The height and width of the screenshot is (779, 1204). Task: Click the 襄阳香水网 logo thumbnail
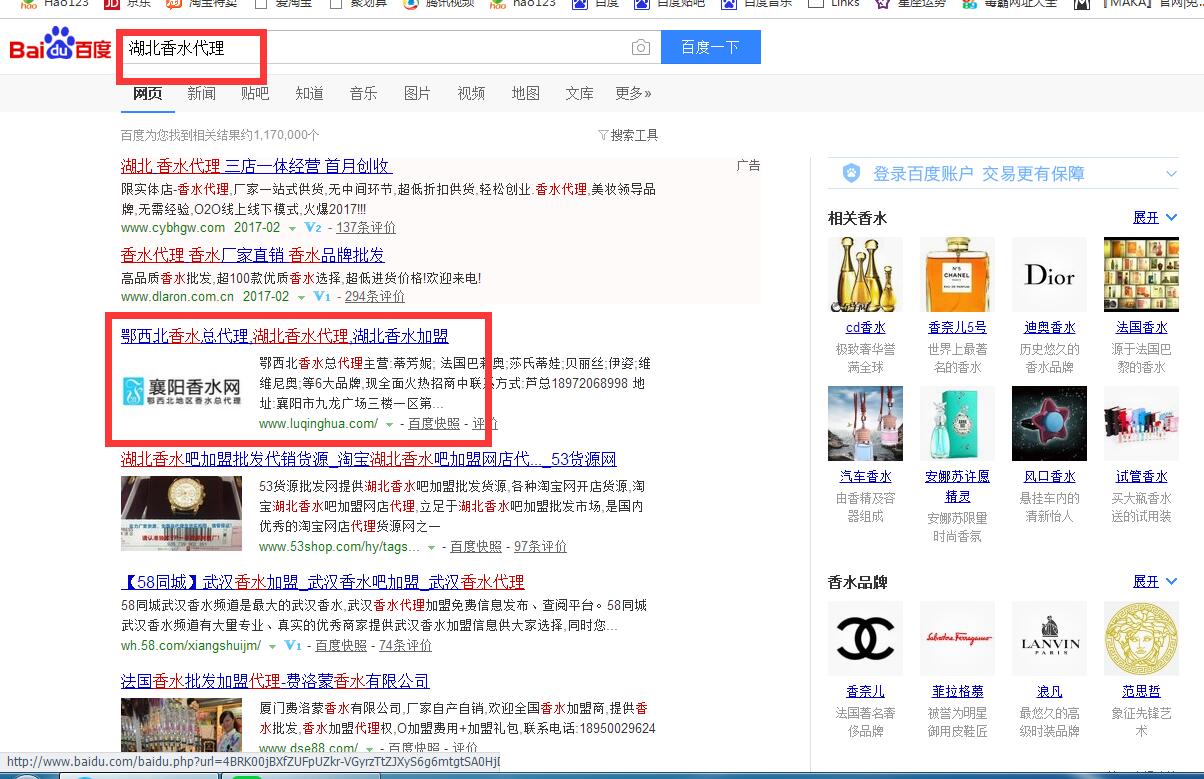tap(181, 391)
